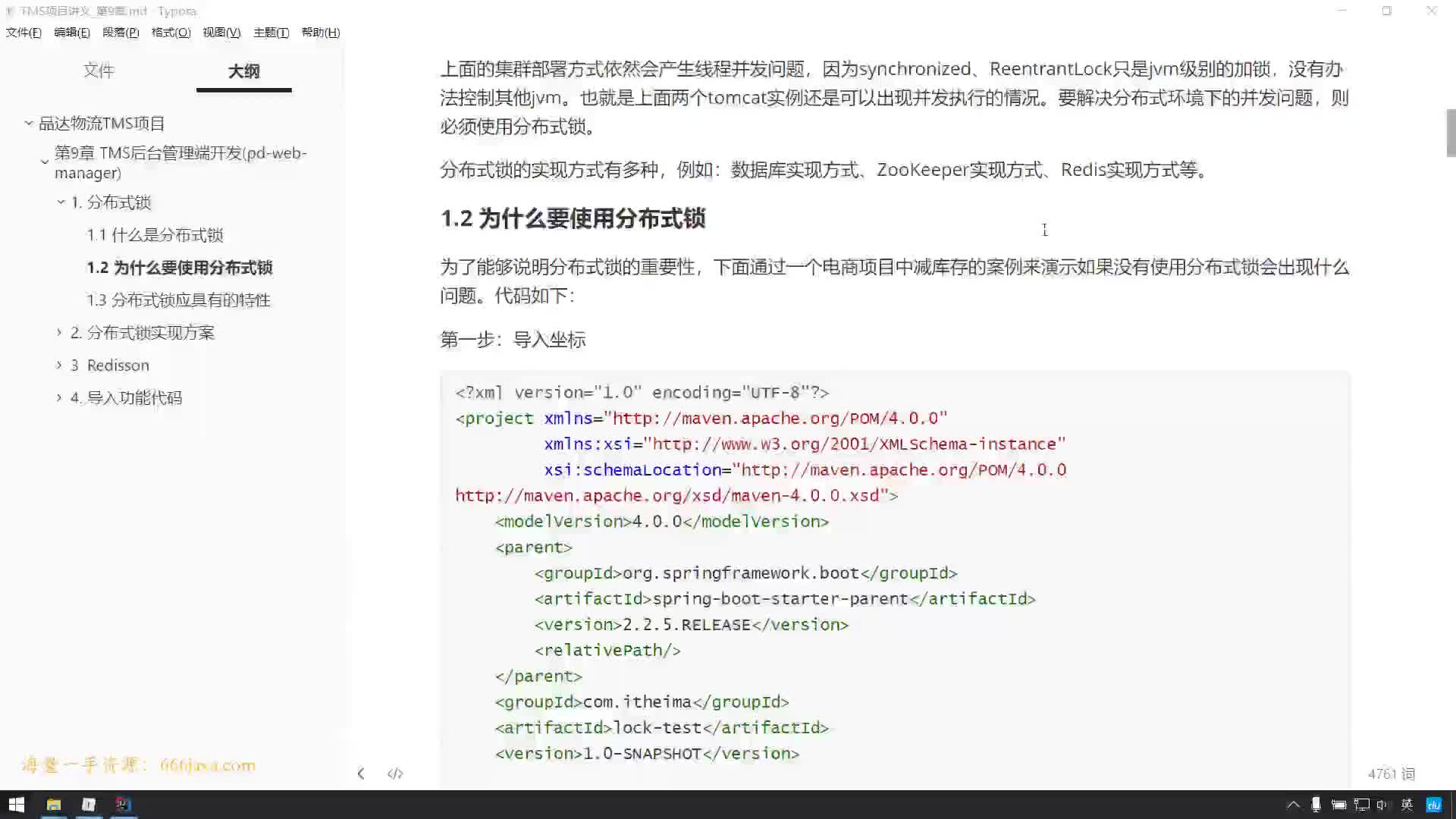Click the spring-boot-starter-parent artifactId line

coord(785,599)
